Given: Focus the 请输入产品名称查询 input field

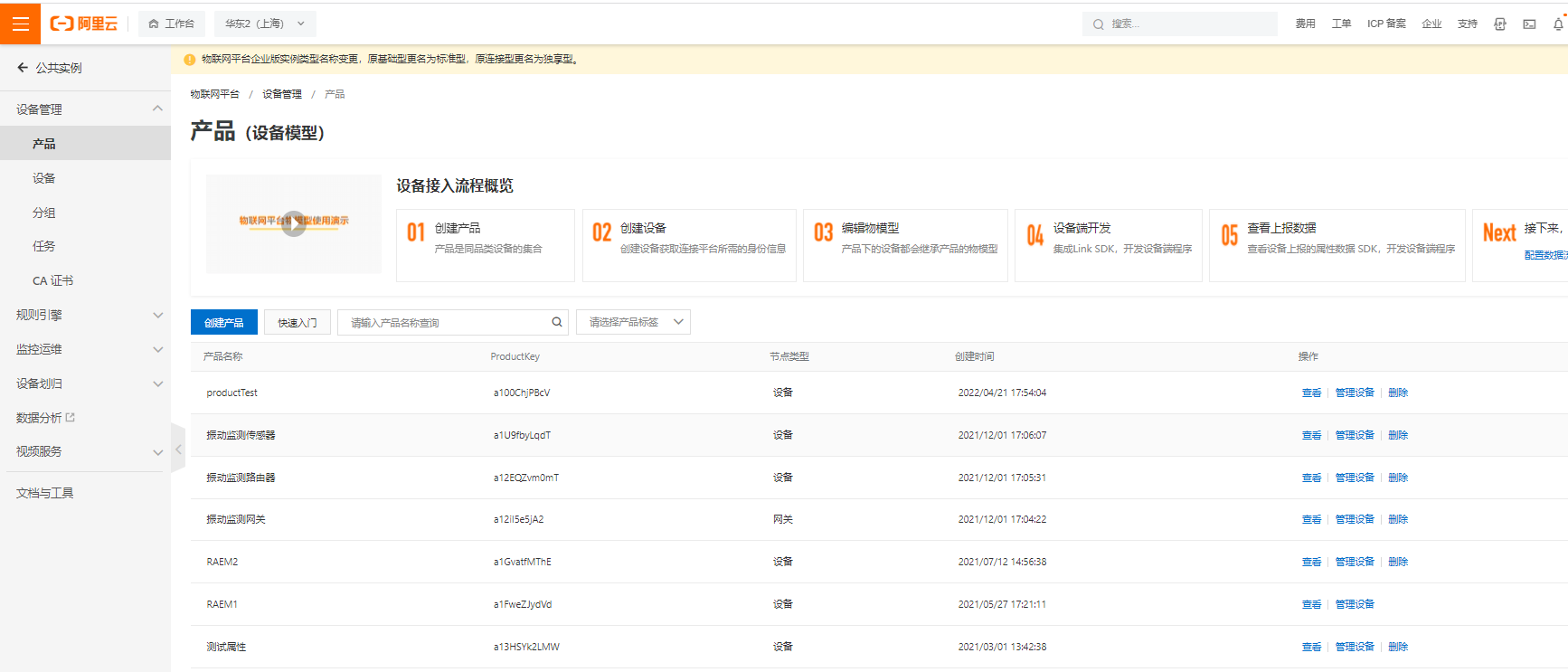Looking at the screenshot, I should [x=443, y=322].
